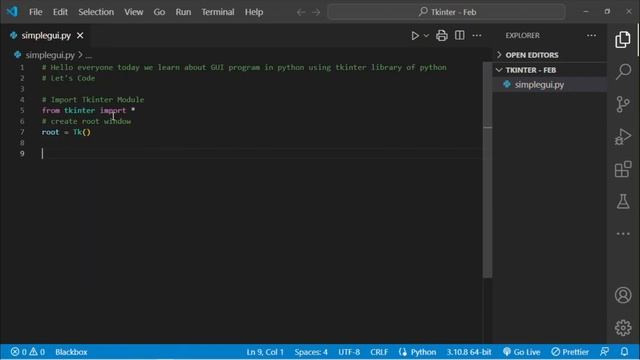Open the Help menu
Screen dimensions: 640x360
pos(254,12)
